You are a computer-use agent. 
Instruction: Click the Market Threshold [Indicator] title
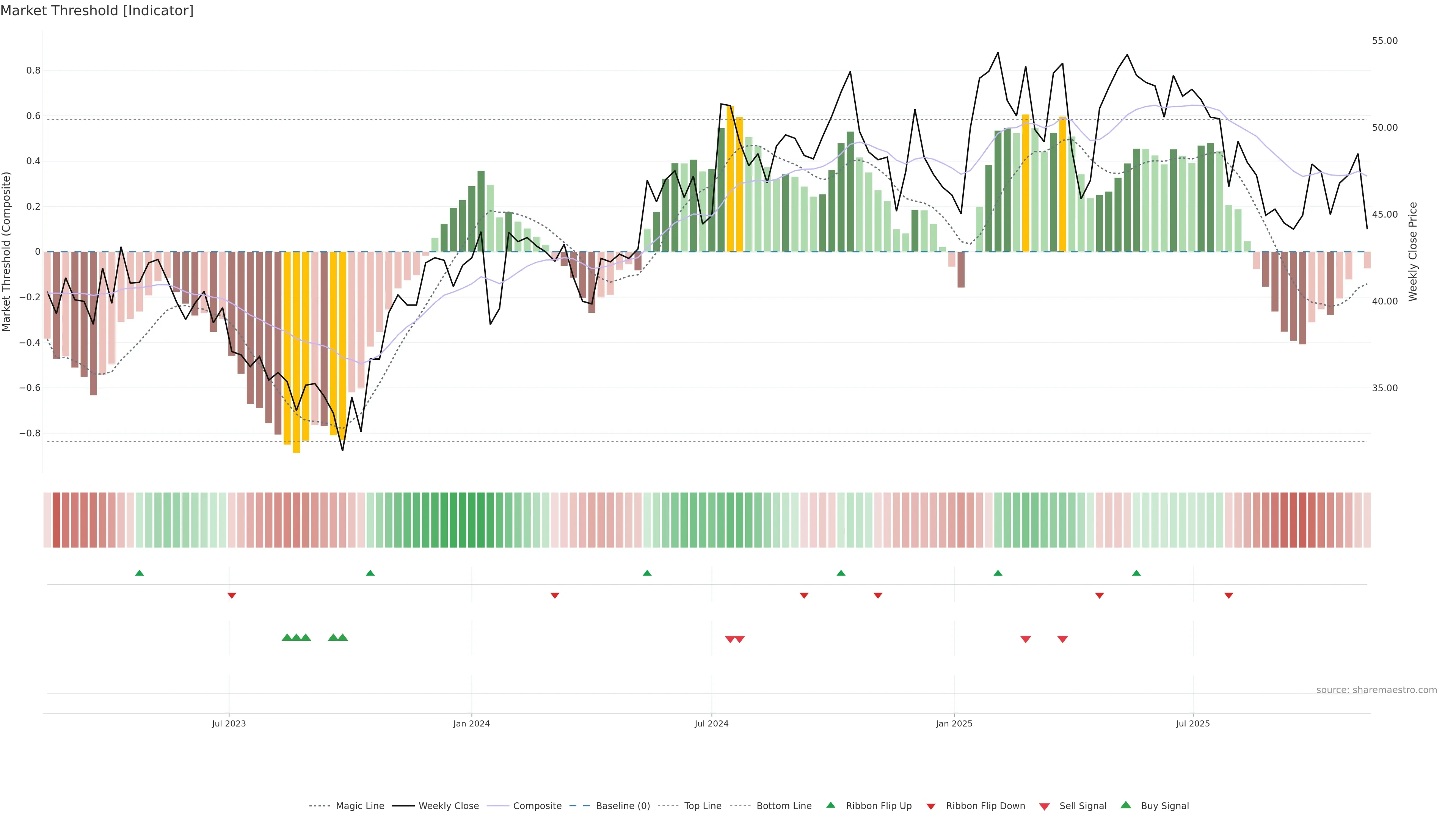coord(97,11)
